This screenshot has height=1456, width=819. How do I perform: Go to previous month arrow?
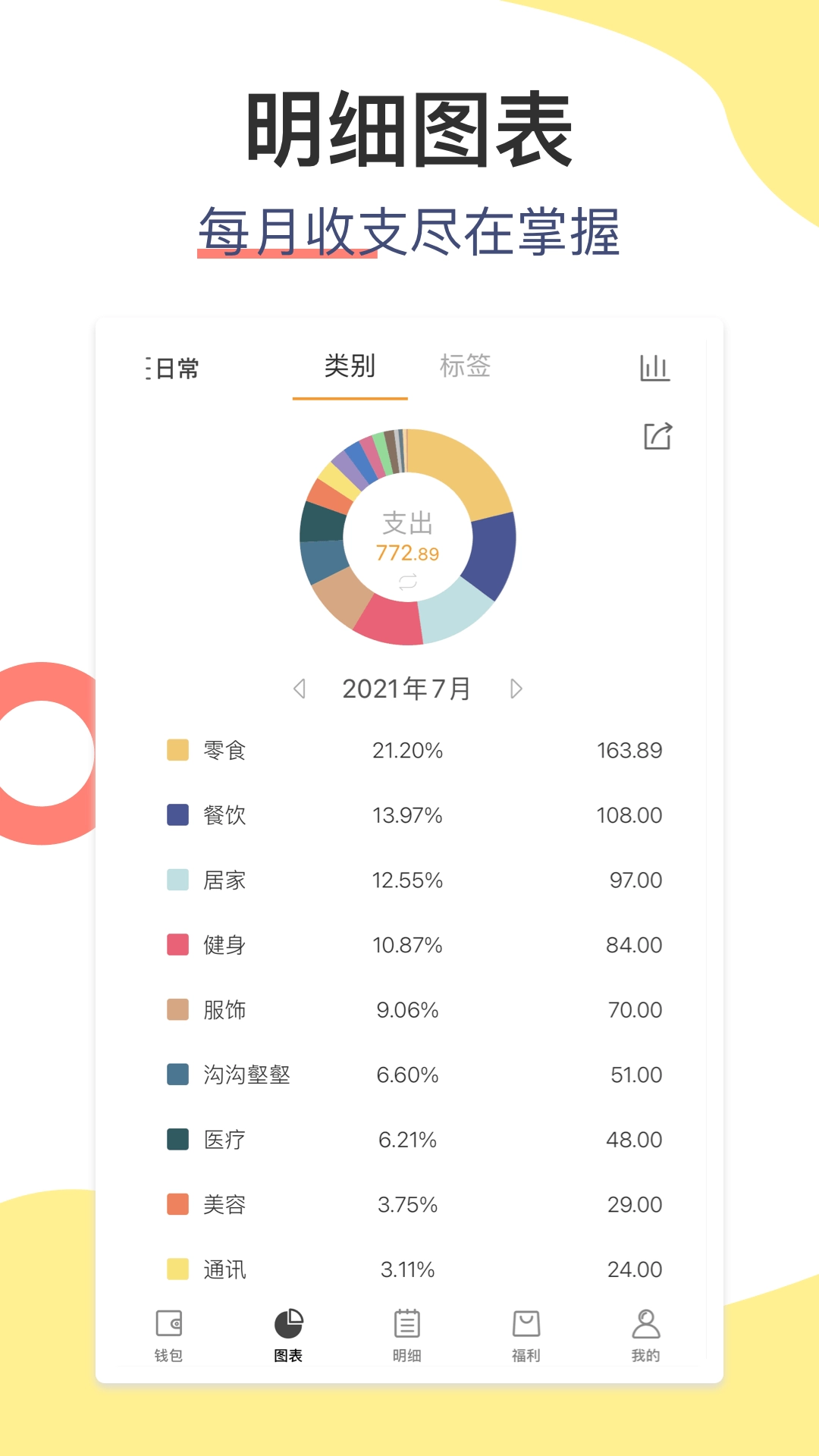[x=300, y=689]
